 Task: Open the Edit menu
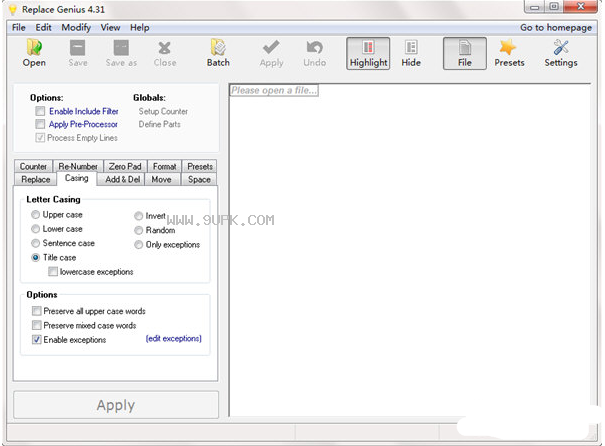point(43,27)
